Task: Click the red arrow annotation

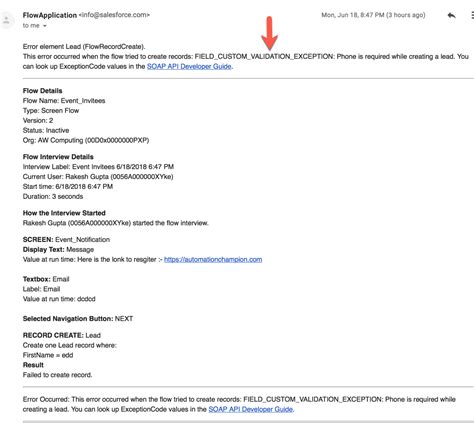Action: [x=269, y=33]
